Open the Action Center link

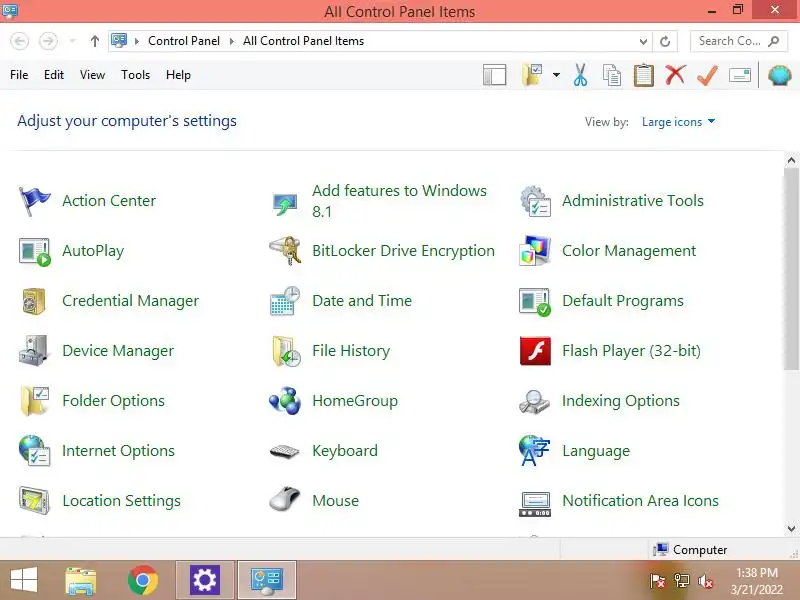pos(109,201)
